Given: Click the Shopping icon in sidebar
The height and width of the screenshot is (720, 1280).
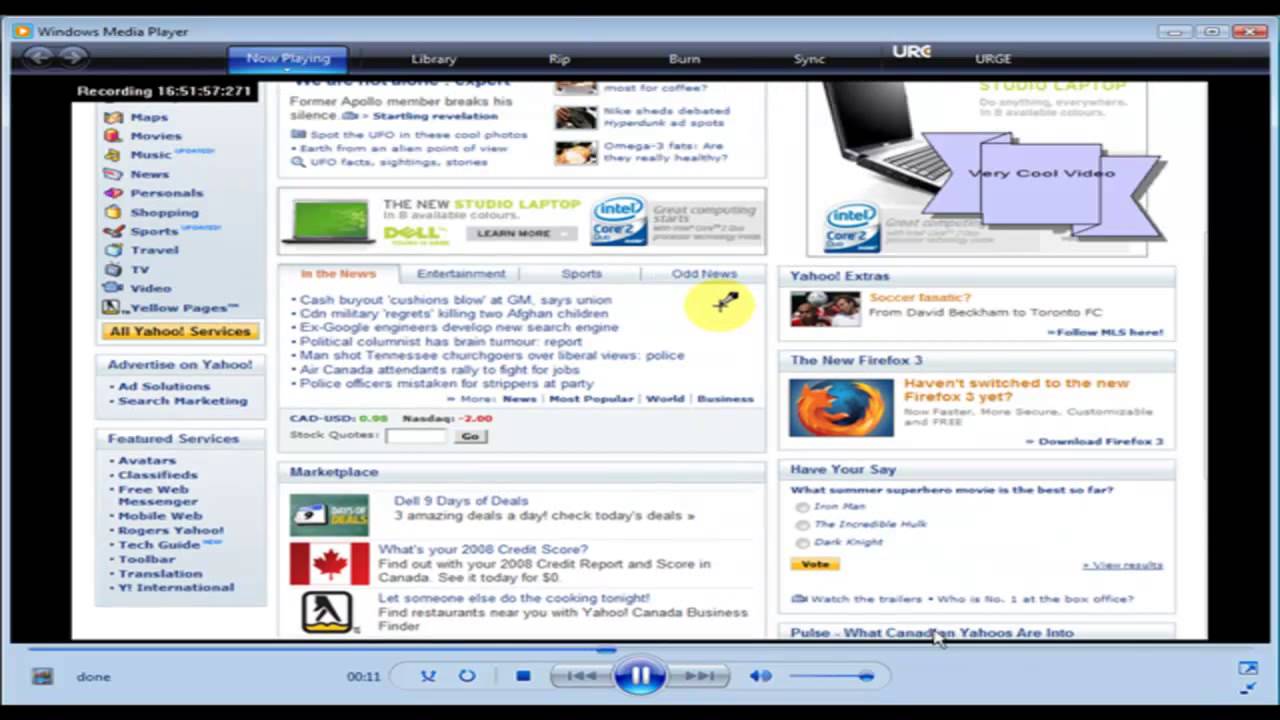Looking at the screenshot, I should [x=113, y=212].
